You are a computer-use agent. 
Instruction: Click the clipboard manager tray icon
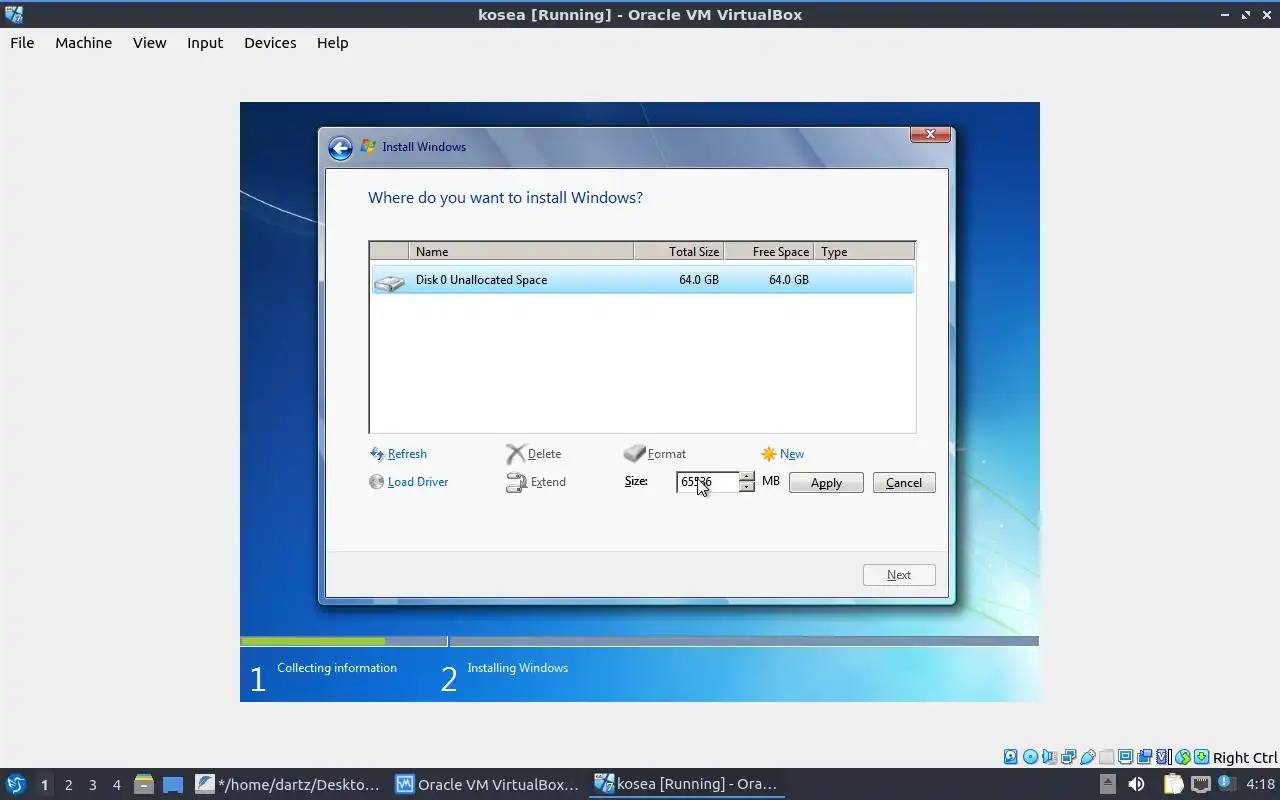pos(1173,784)
